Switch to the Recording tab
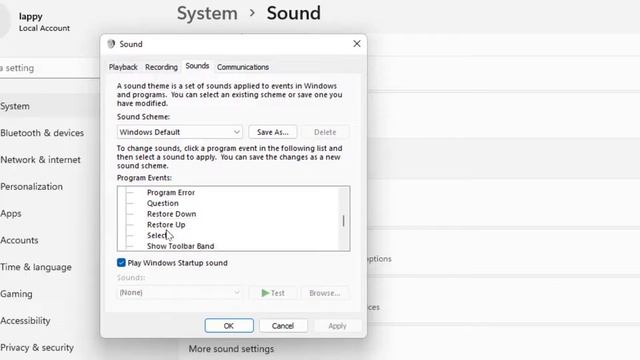Screen dimensions: 640x360 point(161,67)
